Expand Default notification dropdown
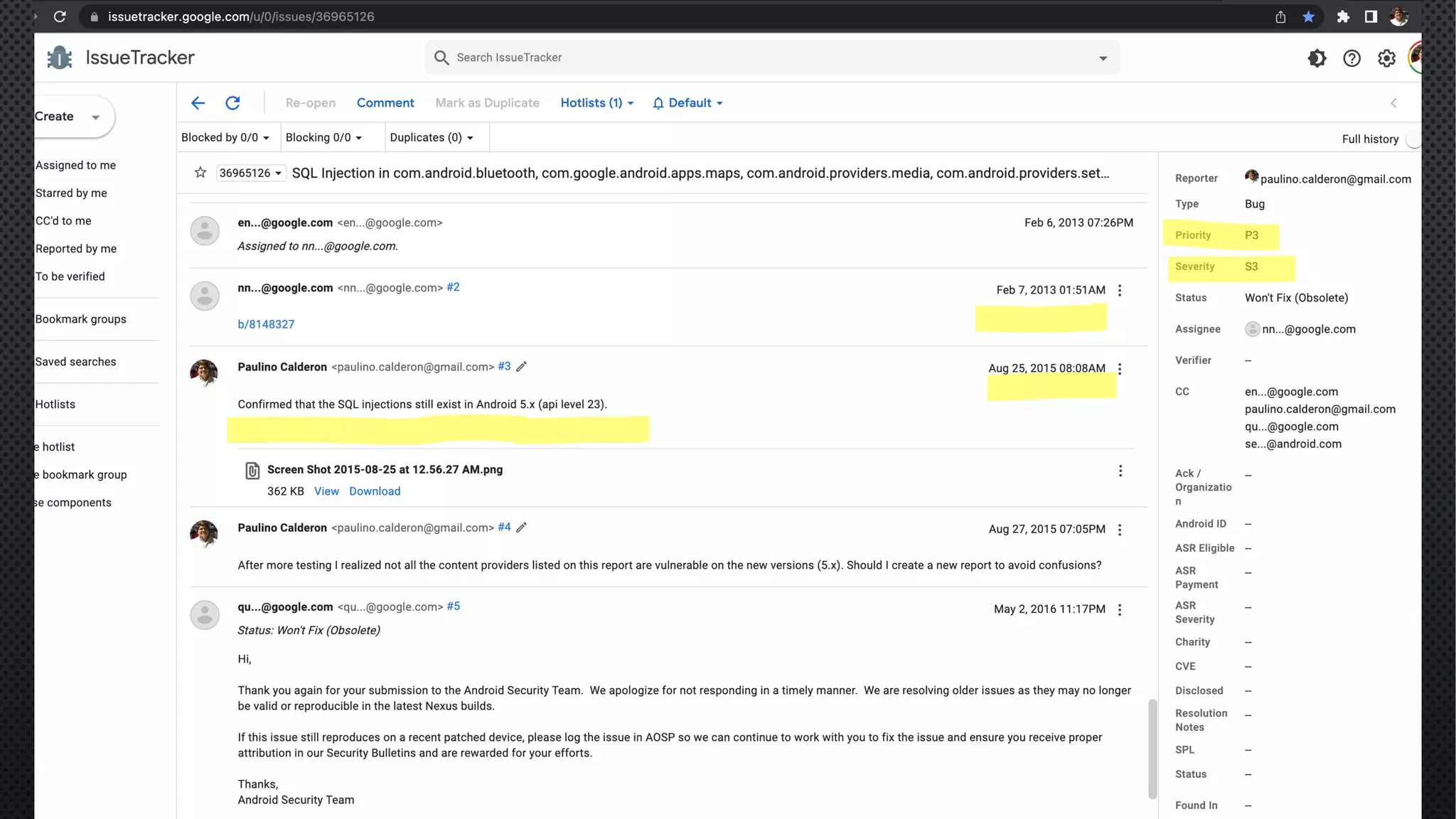Screen dimensions: 1456x819 [687, 103]
